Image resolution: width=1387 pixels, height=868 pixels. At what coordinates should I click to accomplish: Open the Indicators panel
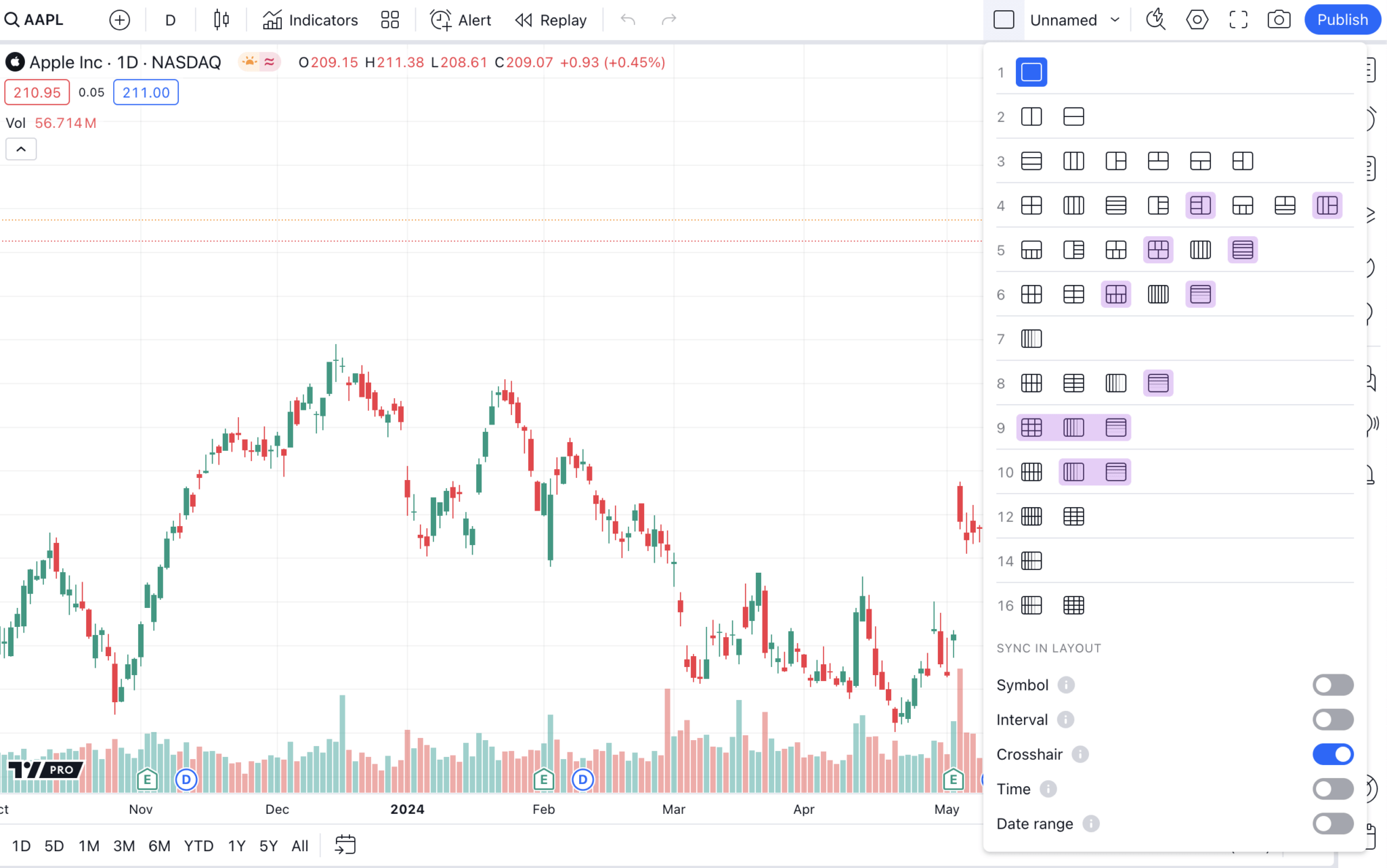(310, 19)
